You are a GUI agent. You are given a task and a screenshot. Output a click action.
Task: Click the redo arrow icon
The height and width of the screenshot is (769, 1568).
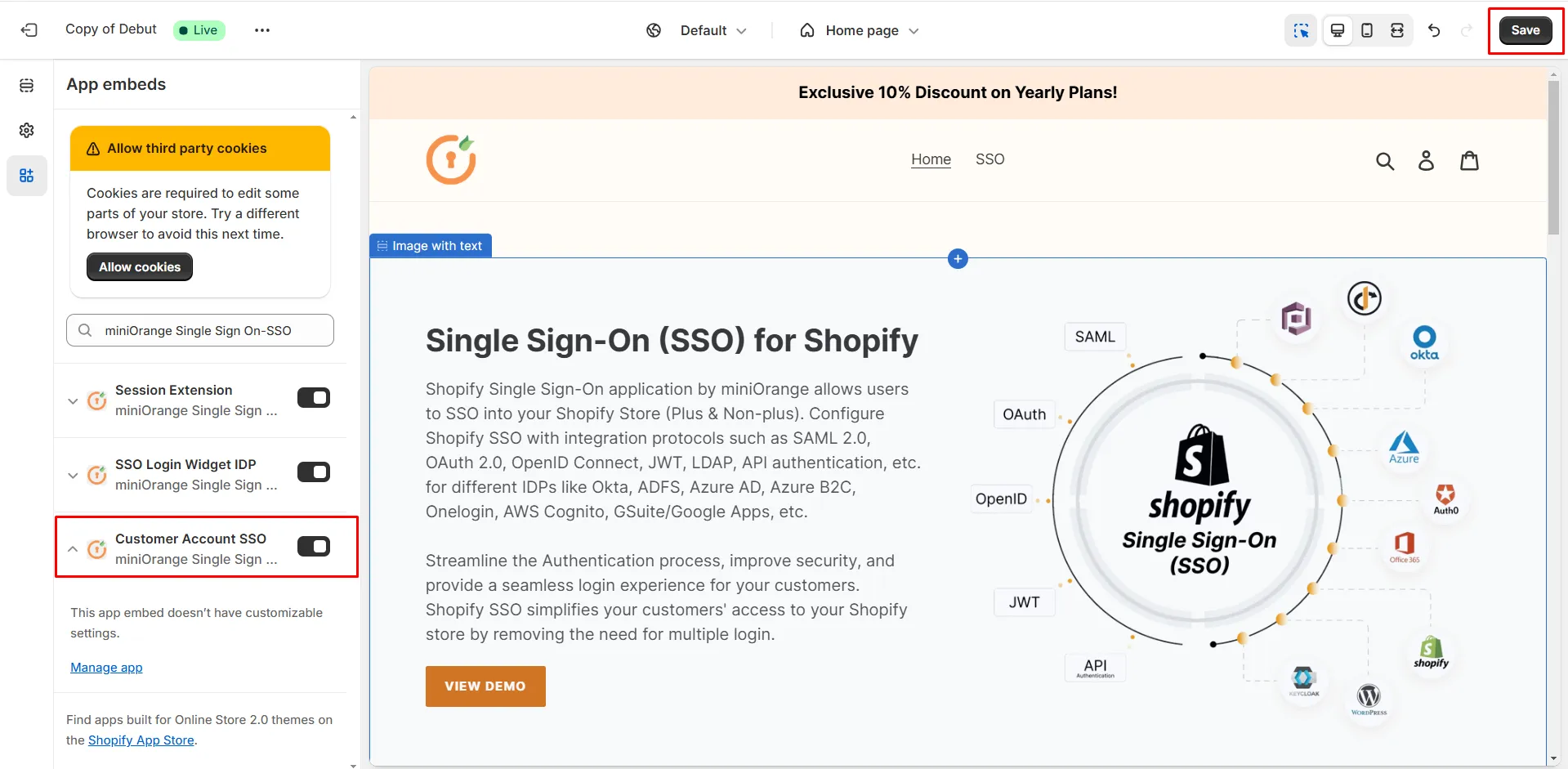click(1467, 30)
